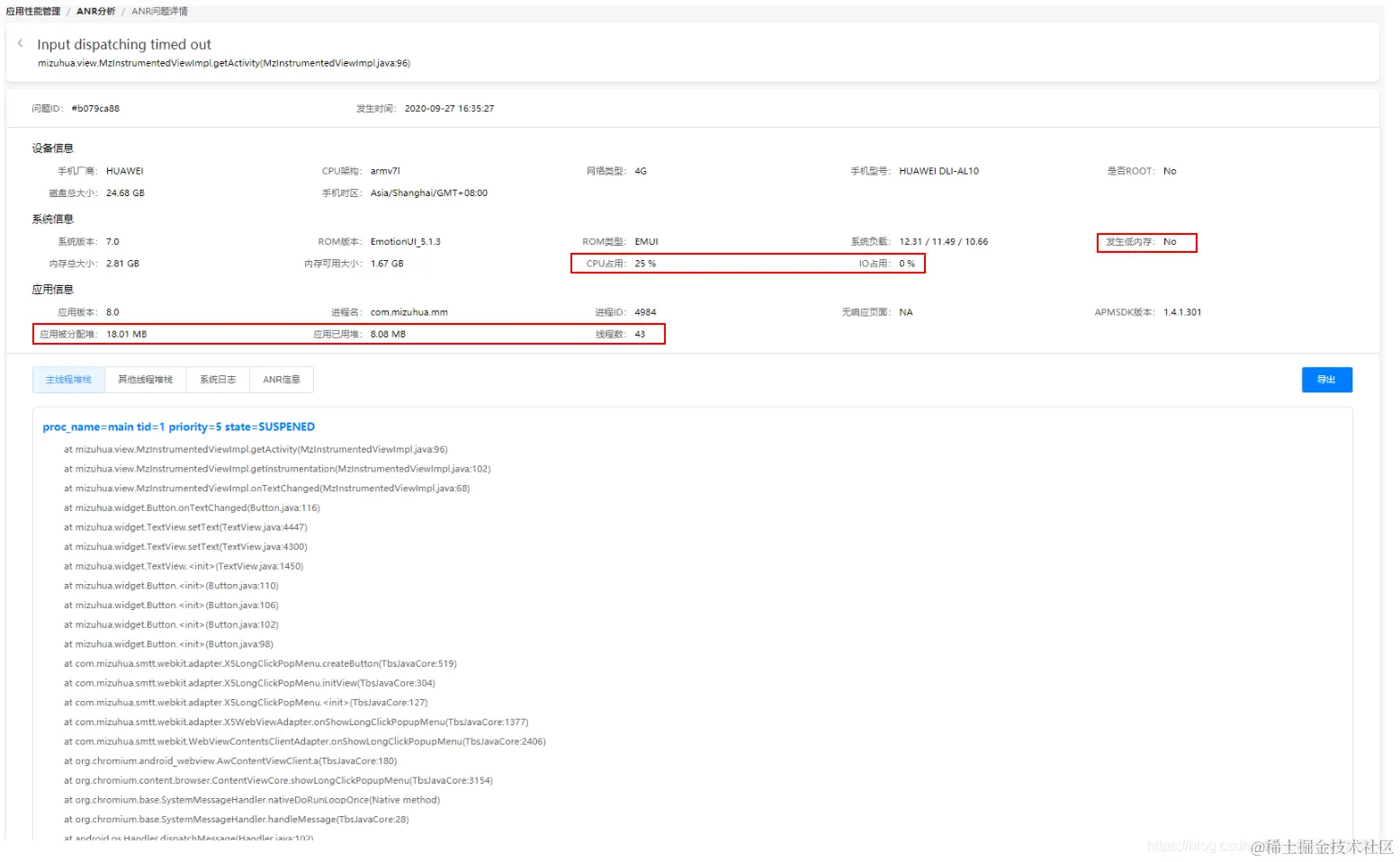Click stack line Button.onTextChanged Button.java:116

192,508
